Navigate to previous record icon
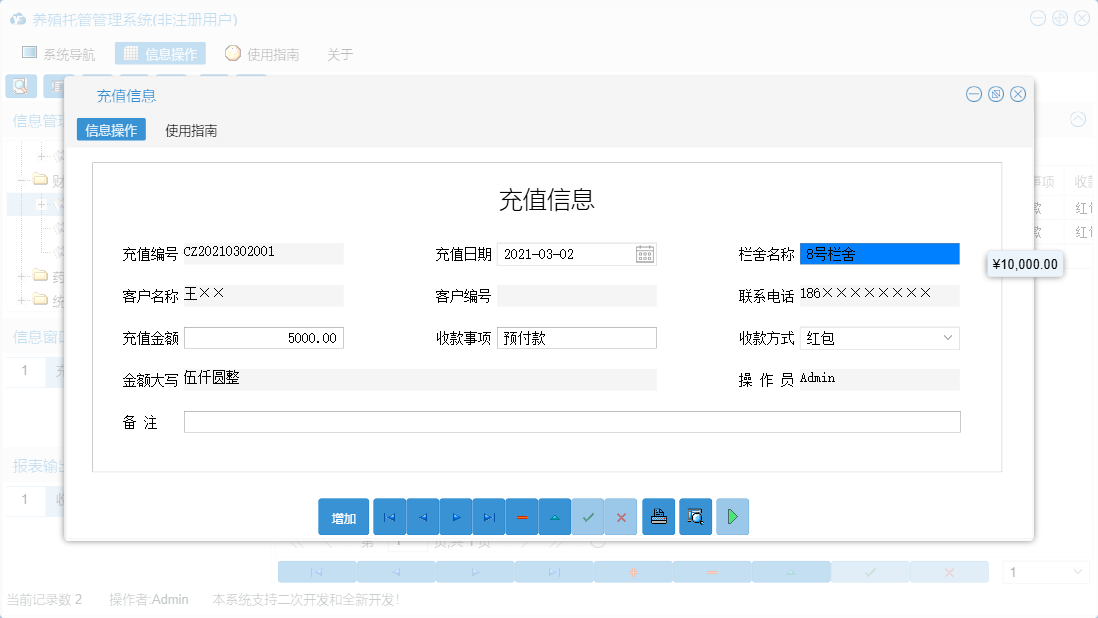This screenshot has height=618, width=1098. click(422, 517)
